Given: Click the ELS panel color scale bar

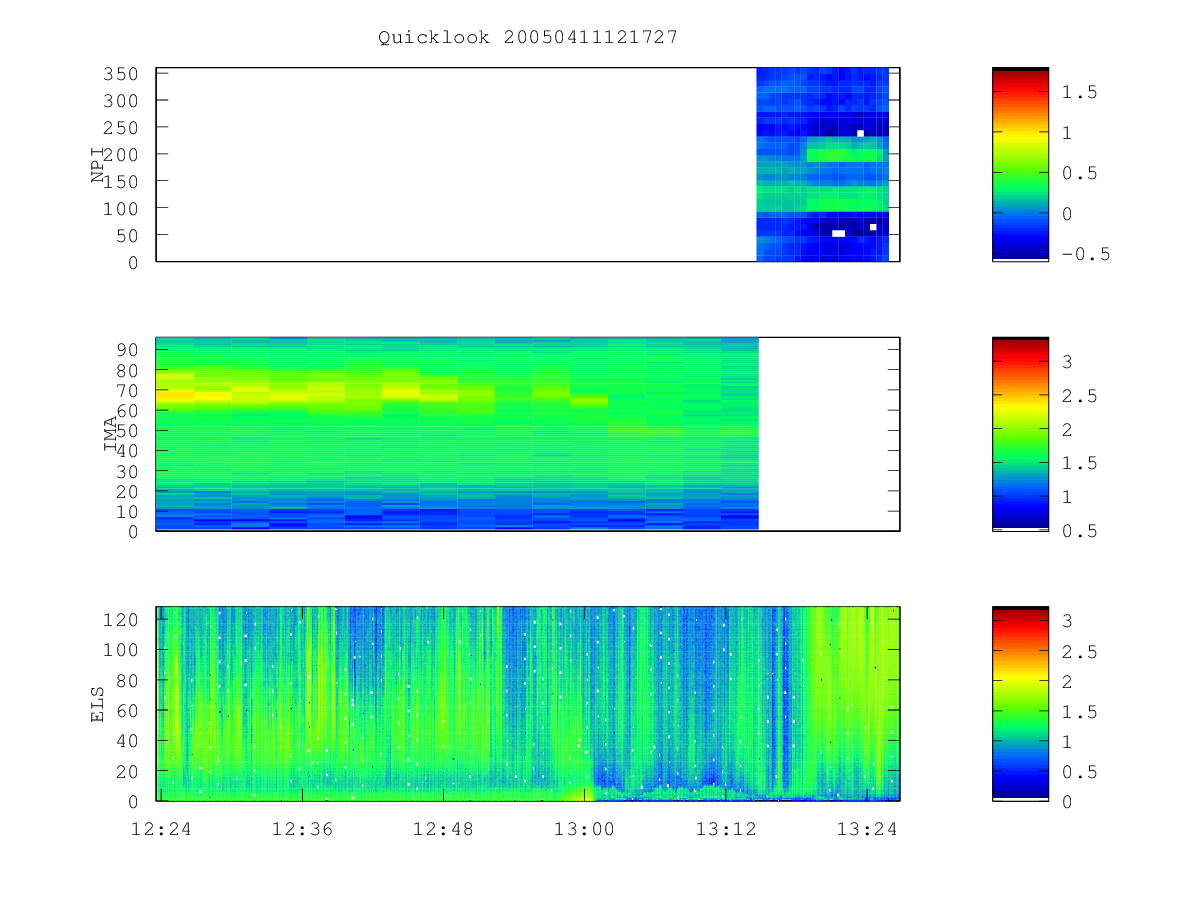Looking at the screenshot, I should pos(1020,703).
